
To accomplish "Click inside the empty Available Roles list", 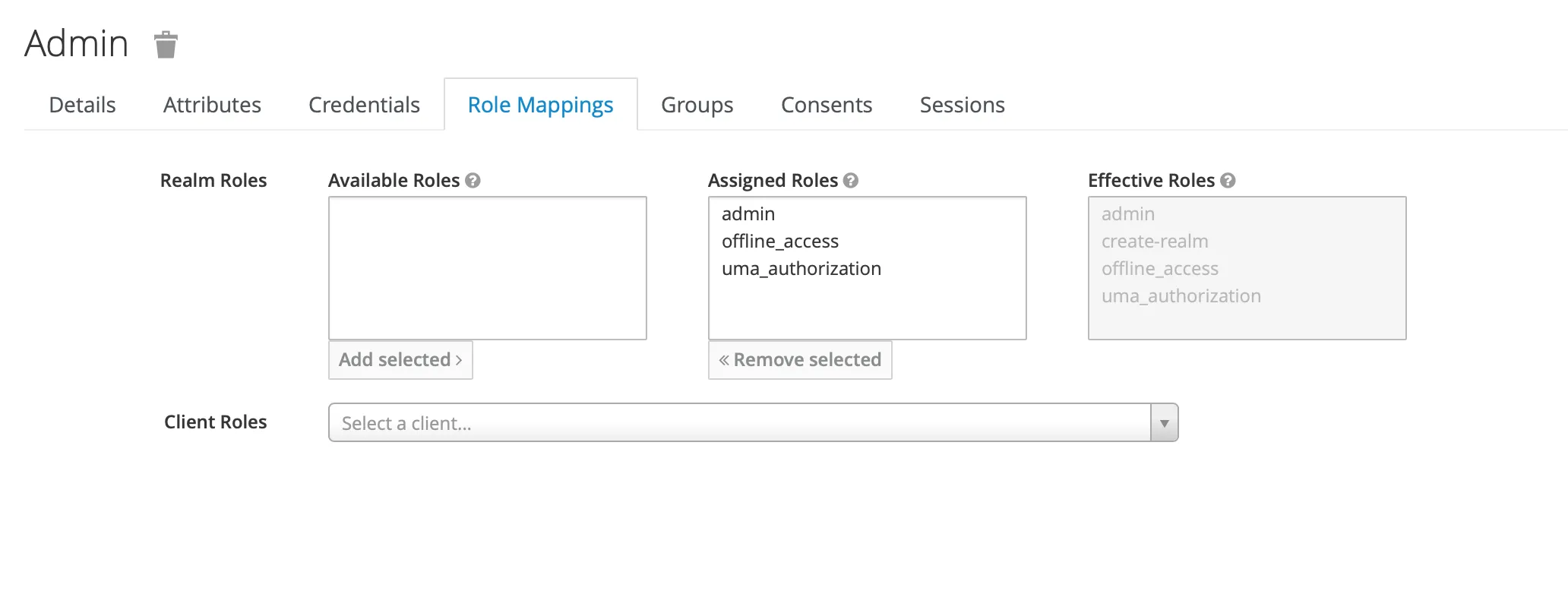I will 487,267.
